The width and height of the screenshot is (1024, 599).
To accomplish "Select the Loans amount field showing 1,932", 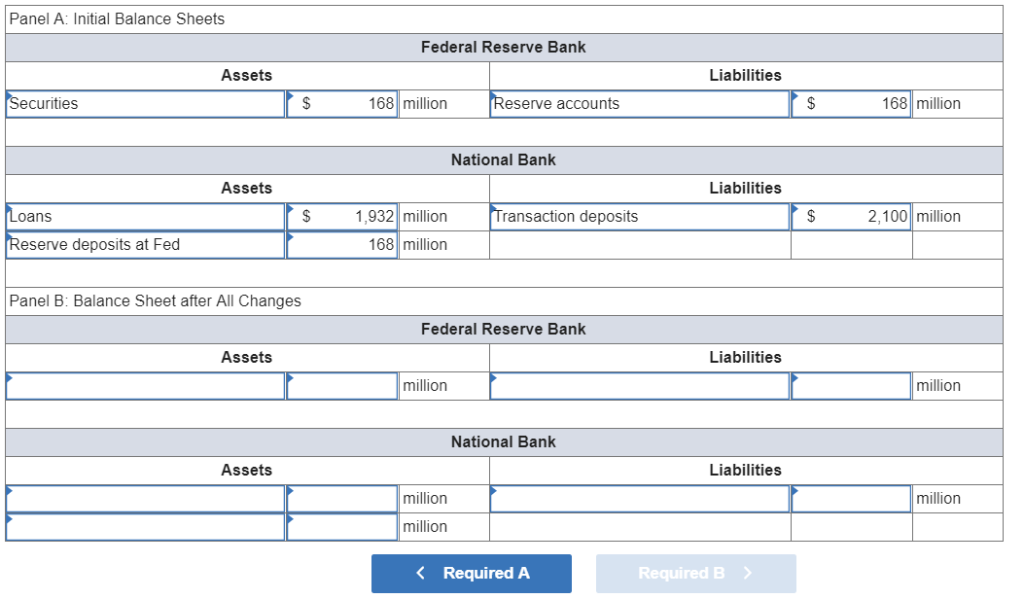I will tap(342, 216).
